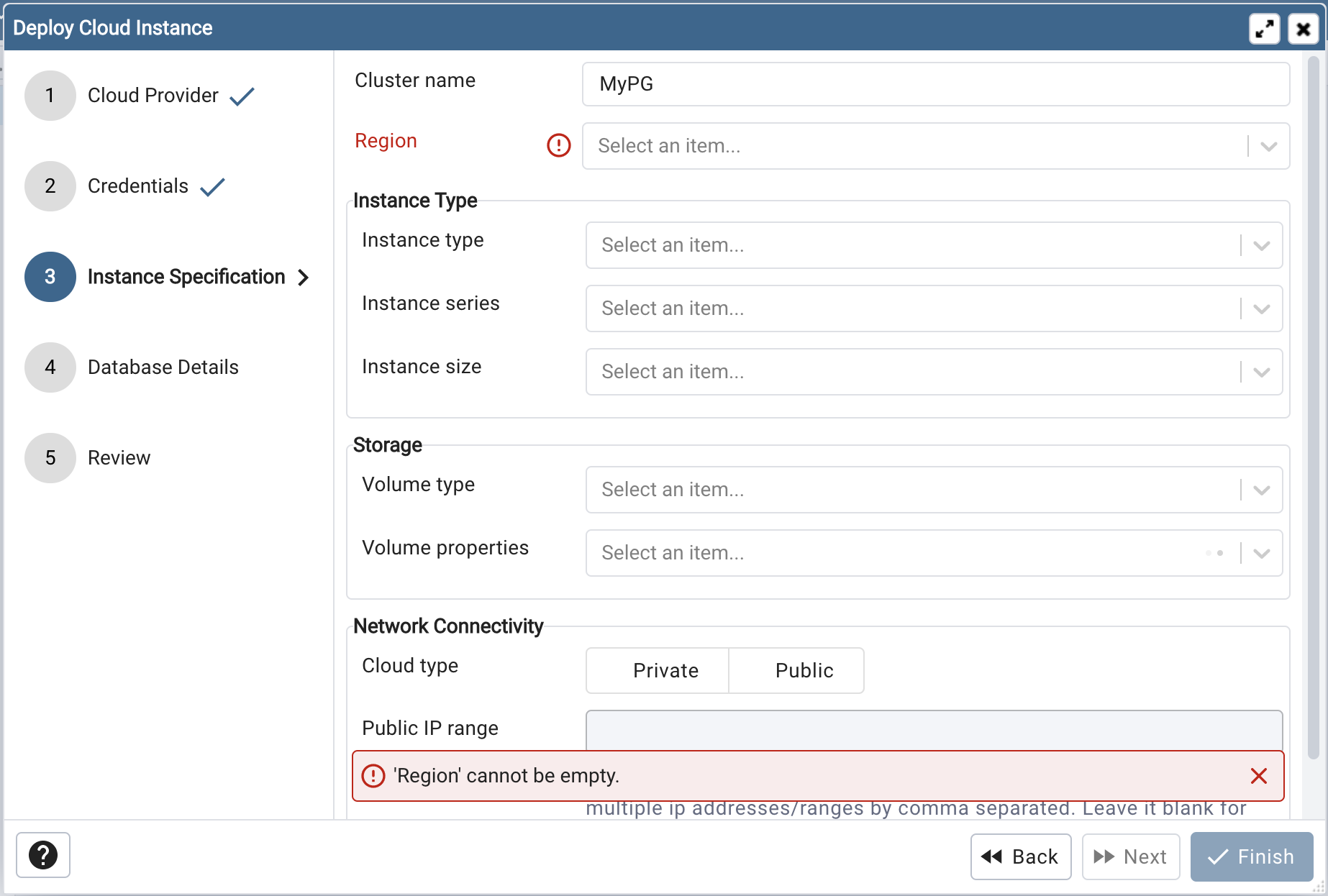Select the Instance Specification step
This screenshot has height=896, width=1328.
pos(186,277)
